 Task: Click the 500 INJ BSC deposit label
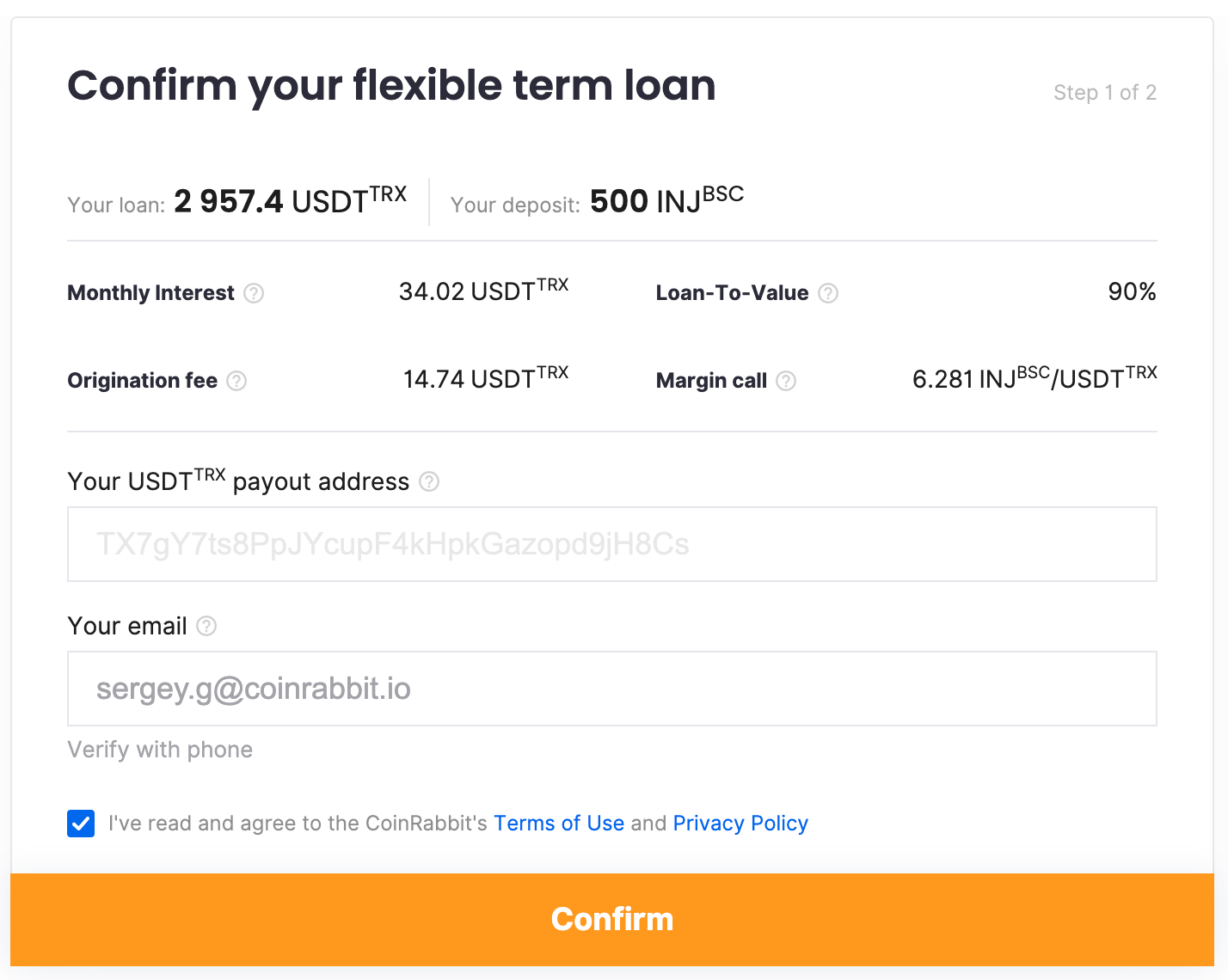pyautogui.click(x=665, y=201)
